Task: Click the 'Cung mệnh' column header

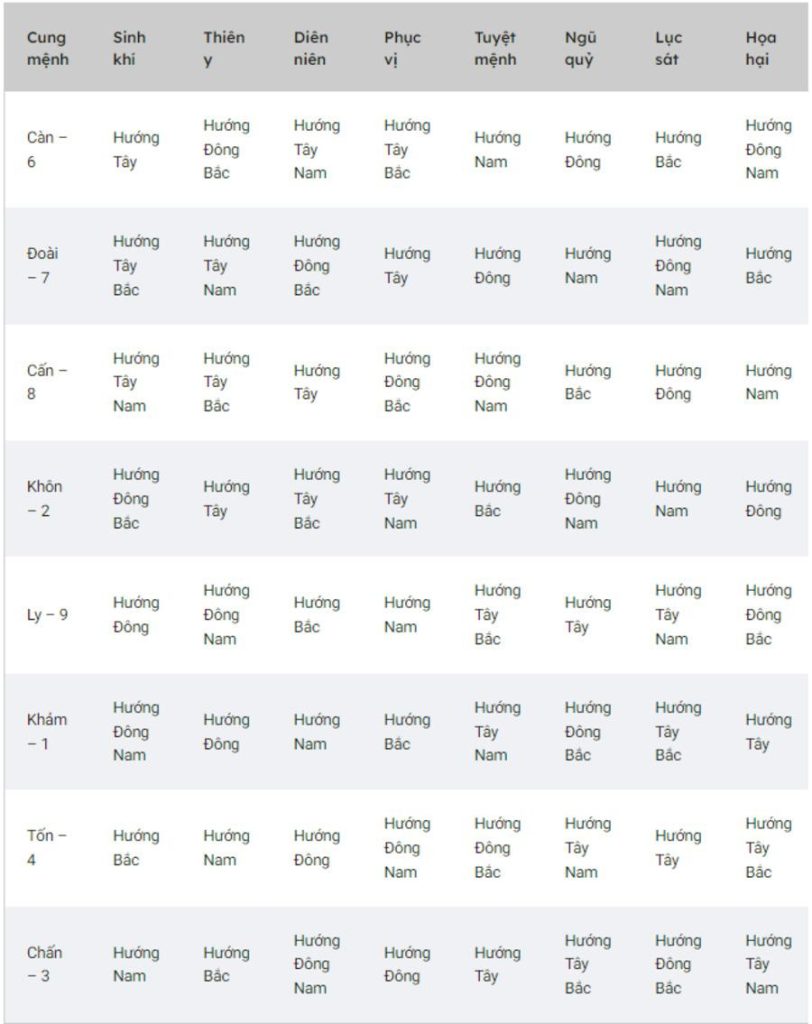Action: click(47, 48)
